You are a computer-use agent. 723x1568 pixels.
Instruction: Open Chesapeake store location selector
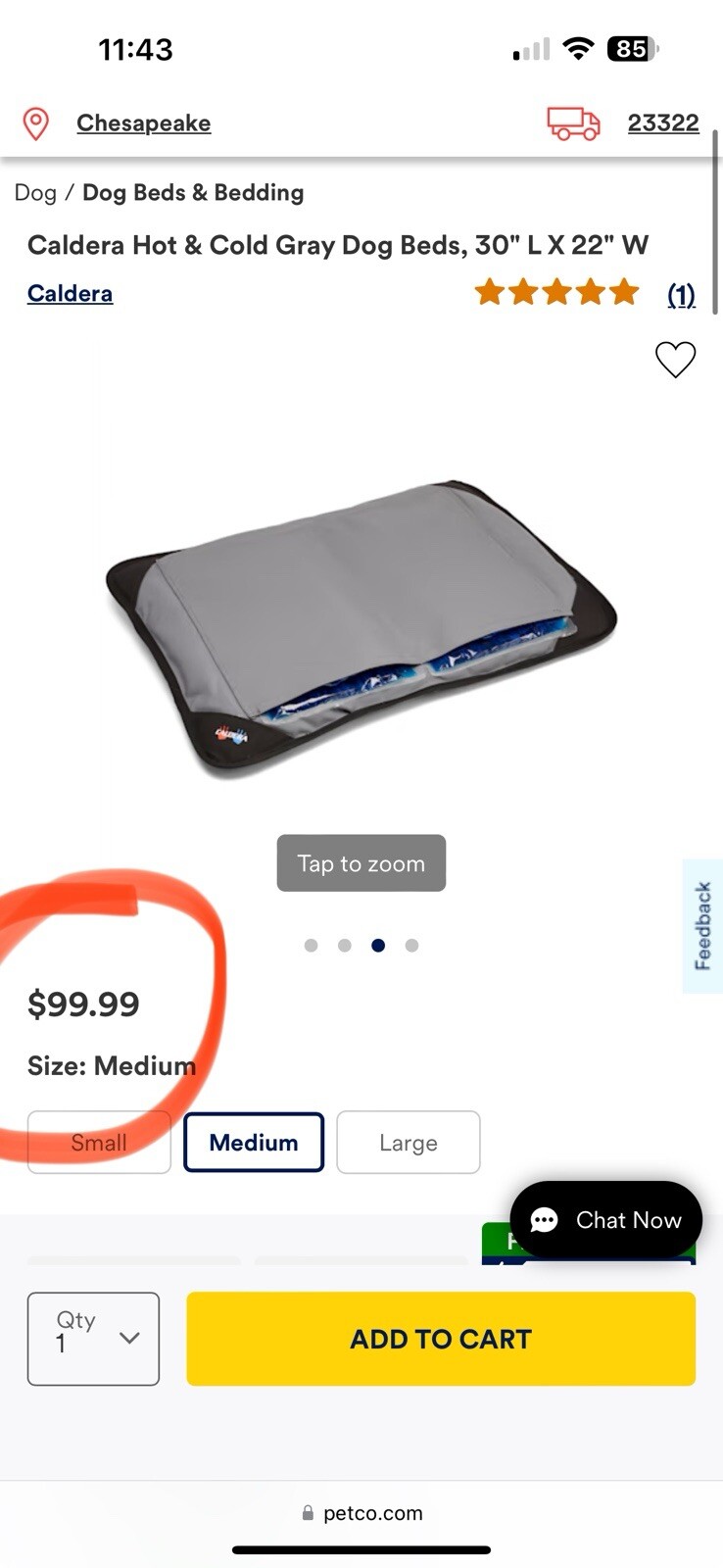pos(144,123)
